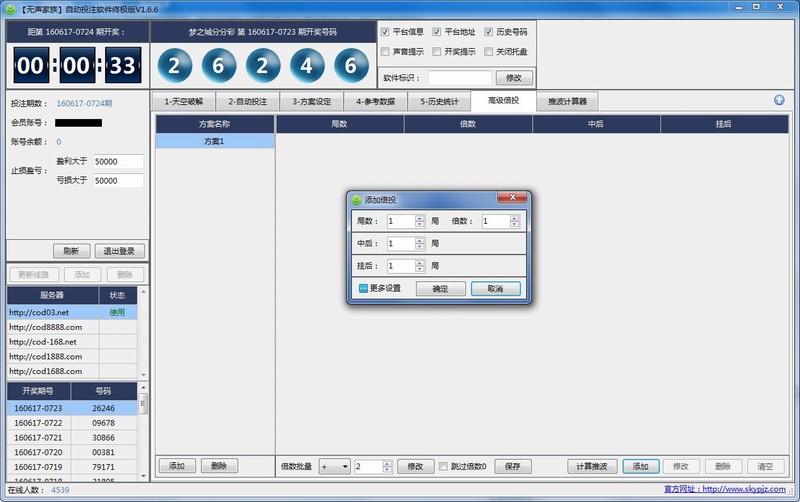This screenshot has height=502, width=800.
Task: Increase the 中后 spinner value
Action: point(420,240)
